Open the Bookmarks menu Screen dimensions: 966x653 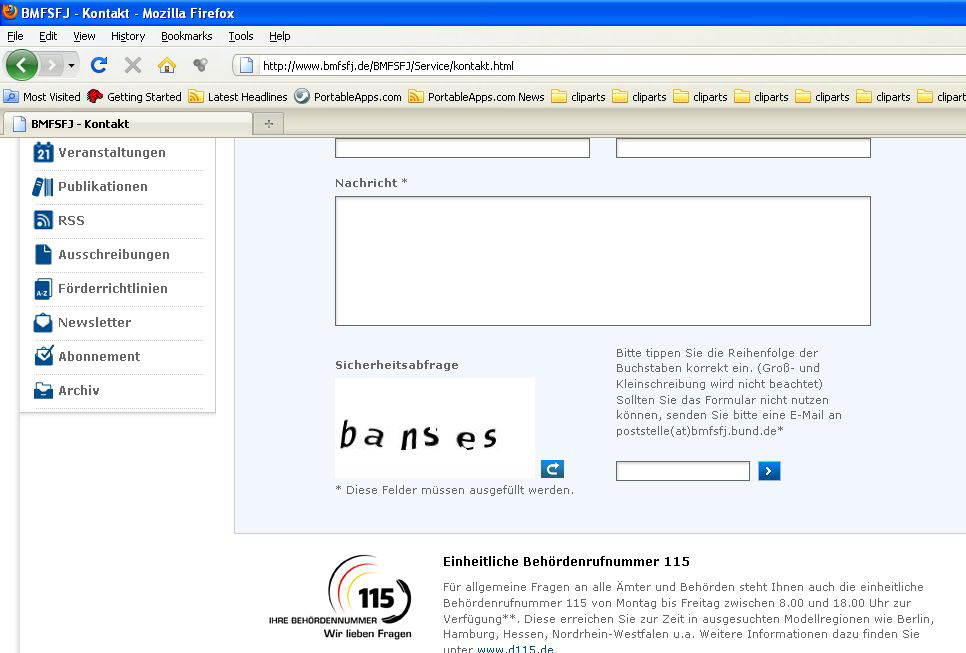click(186, 36)
